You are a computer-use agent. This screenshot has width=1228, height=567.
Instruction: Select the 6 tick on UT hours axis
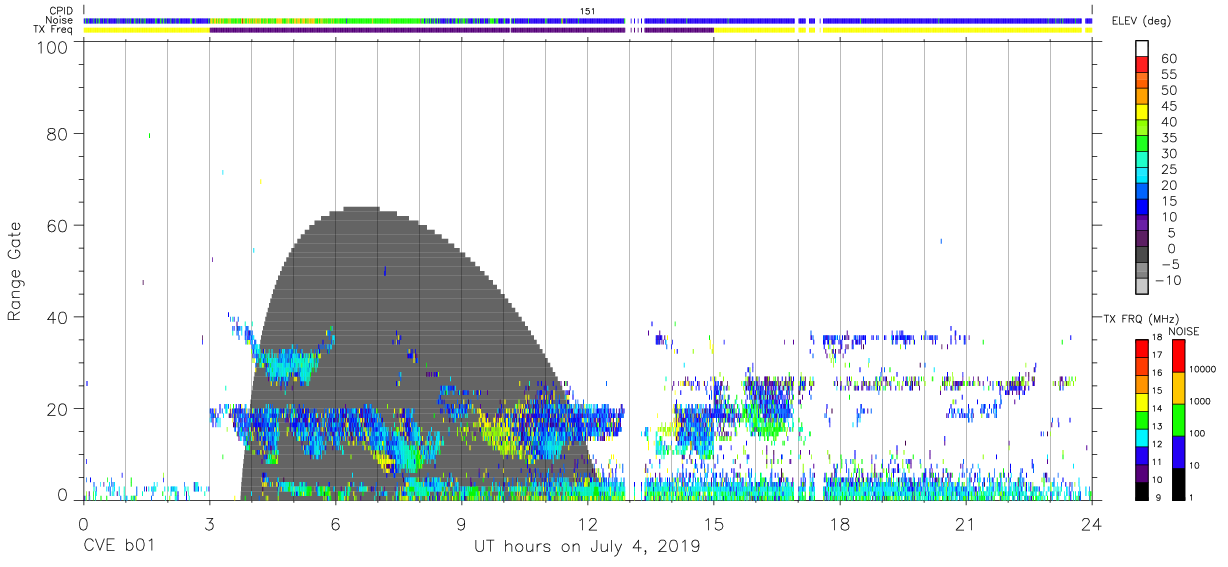click(335, 523)
